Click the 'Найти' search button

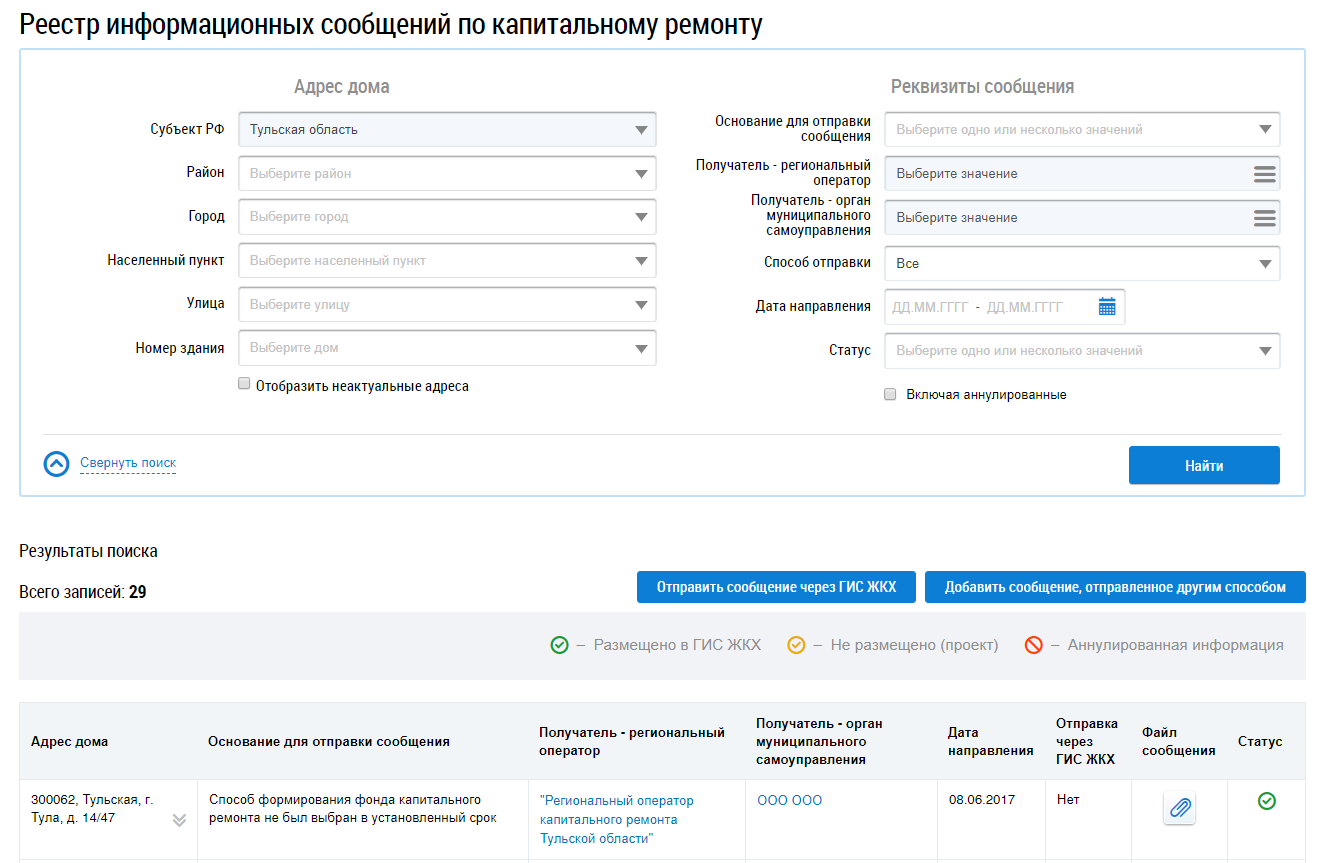pos(1204,466)
